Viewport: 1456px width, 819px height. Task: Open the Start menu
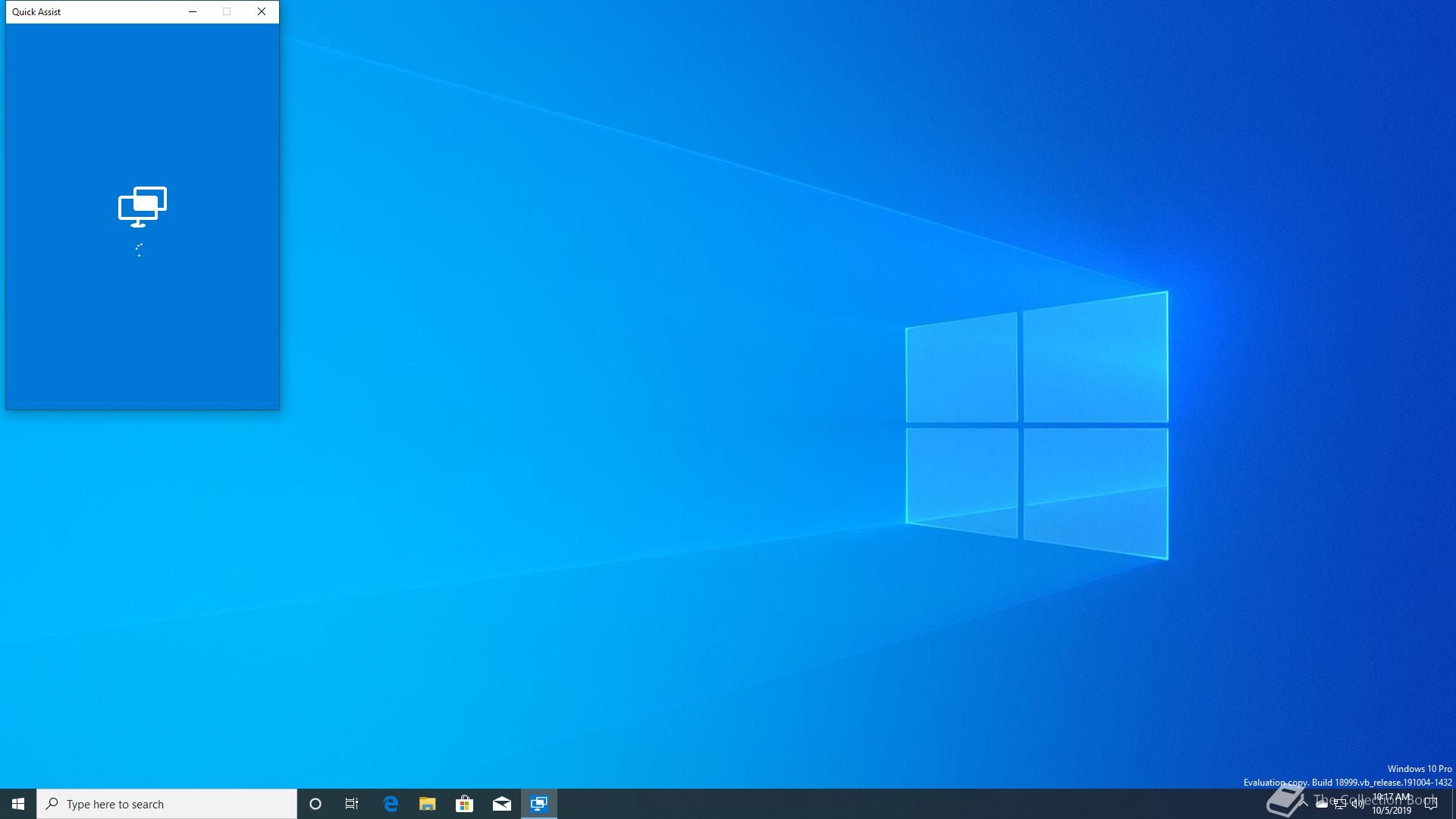pyautogui.click(x=18, y=804)
